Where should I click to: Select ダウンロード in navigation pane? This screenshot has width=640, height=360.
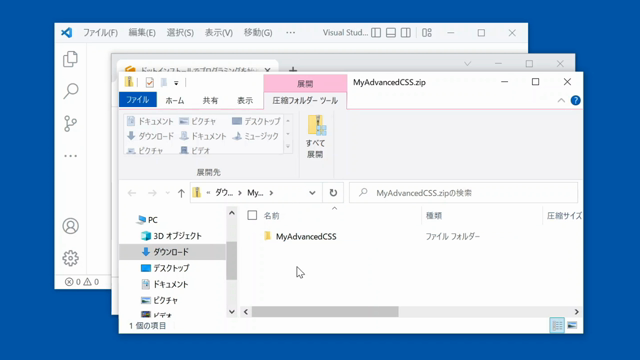coord(172,252)
